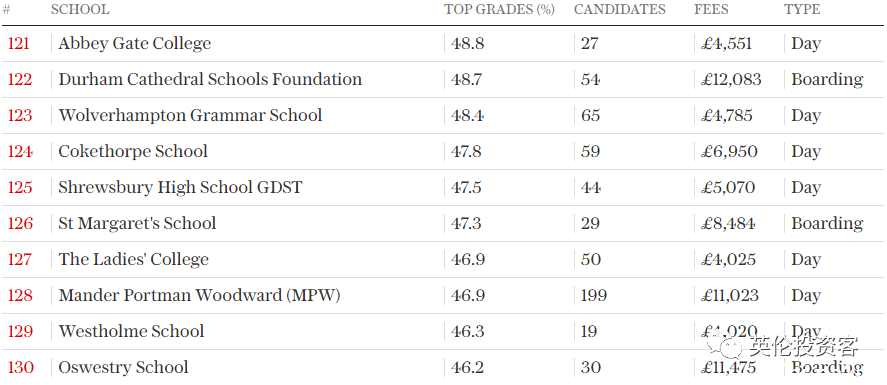Click the TYPE column header
This screenshot has height=385, width=887.
pos(802,10)
